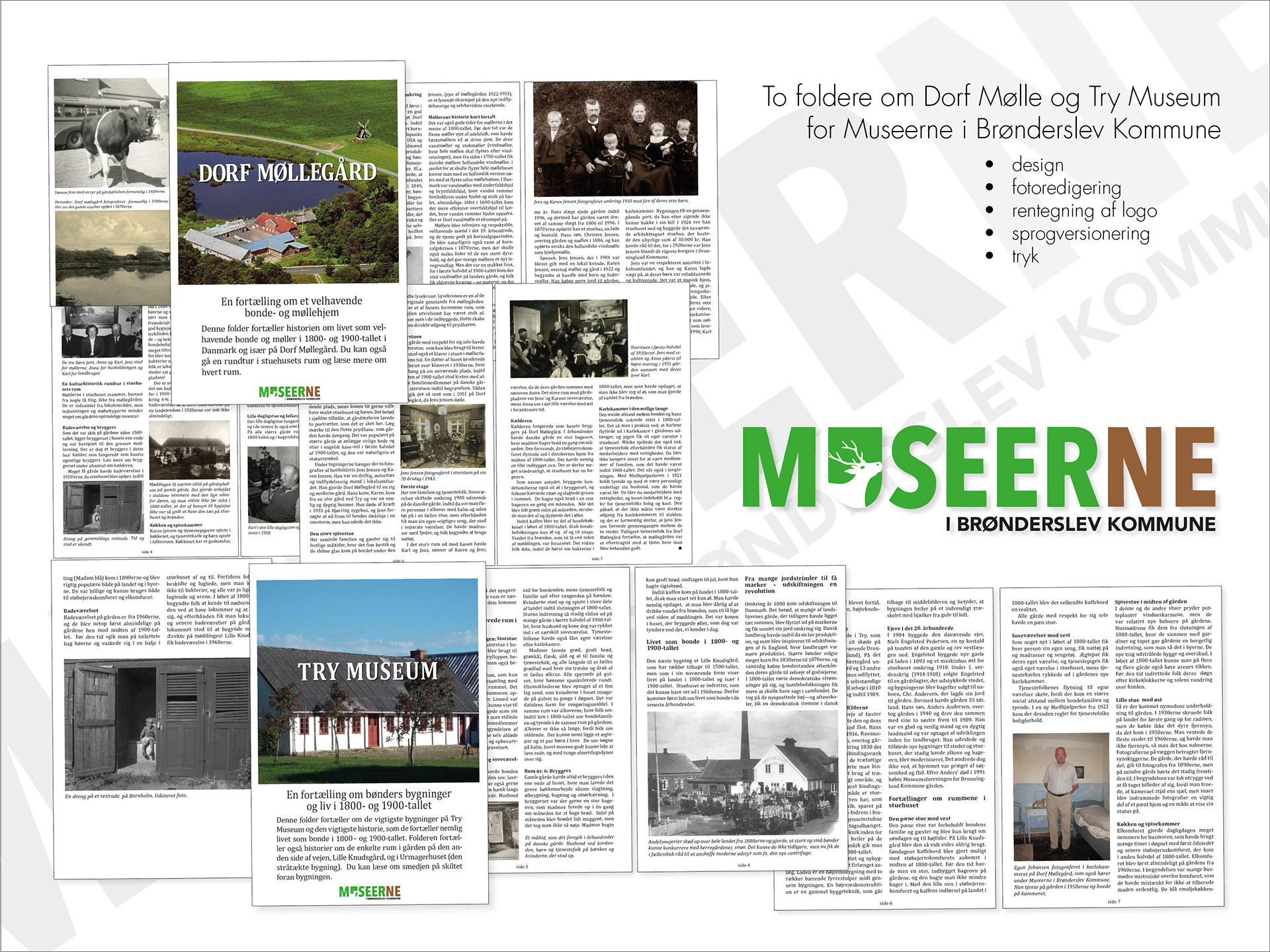Screen dimensions: 1270x952
Task: Click the bullet point beside 'tryk'
Action: 990,256
